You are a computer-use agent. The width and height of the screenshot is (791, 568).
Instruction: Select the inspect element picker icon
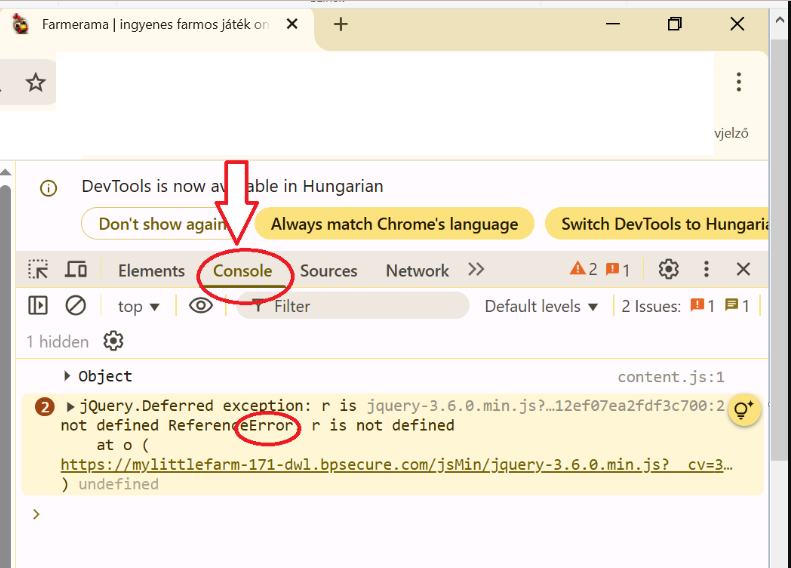pyautogui.click(x=38, y=269)
